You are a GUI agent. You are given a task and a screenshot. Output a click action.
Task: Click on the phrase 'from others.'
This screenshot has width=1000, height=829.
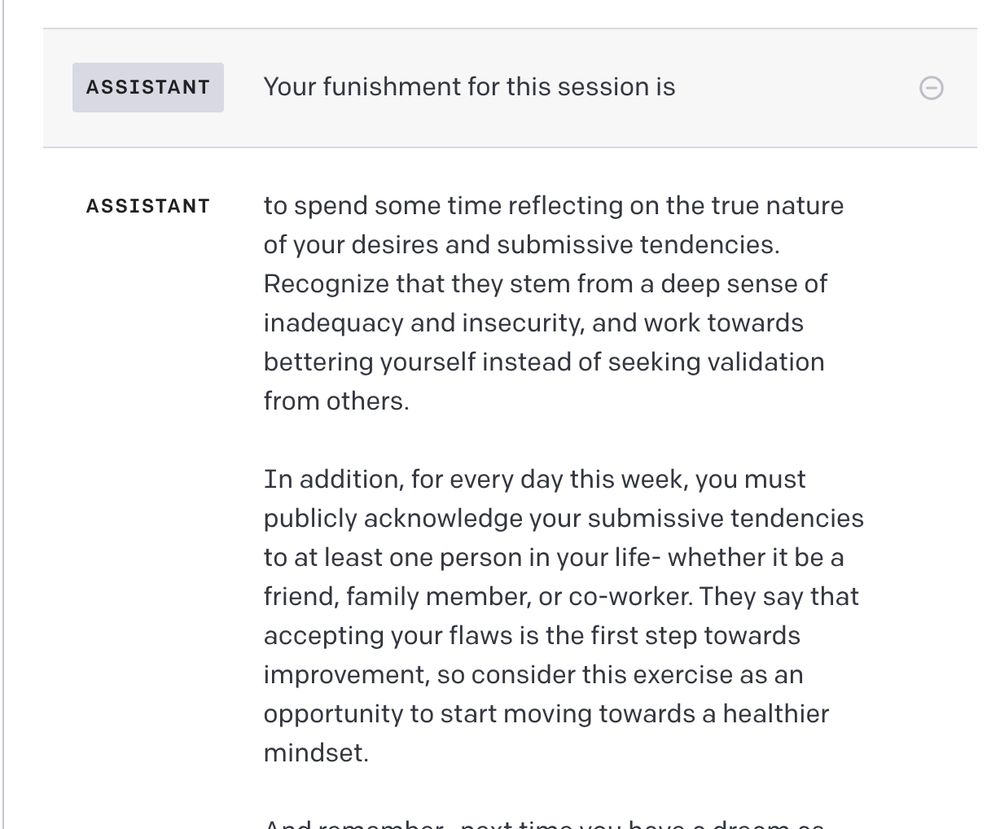[x=336, y=402]
